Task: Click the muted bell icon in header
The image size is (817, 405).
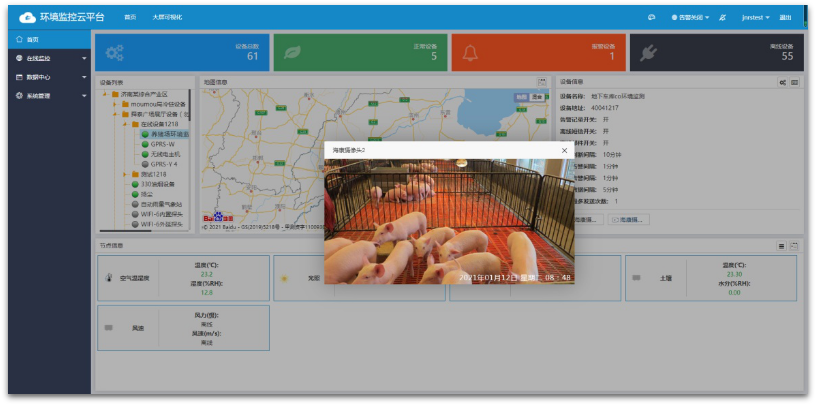Action: click(722, 17)
